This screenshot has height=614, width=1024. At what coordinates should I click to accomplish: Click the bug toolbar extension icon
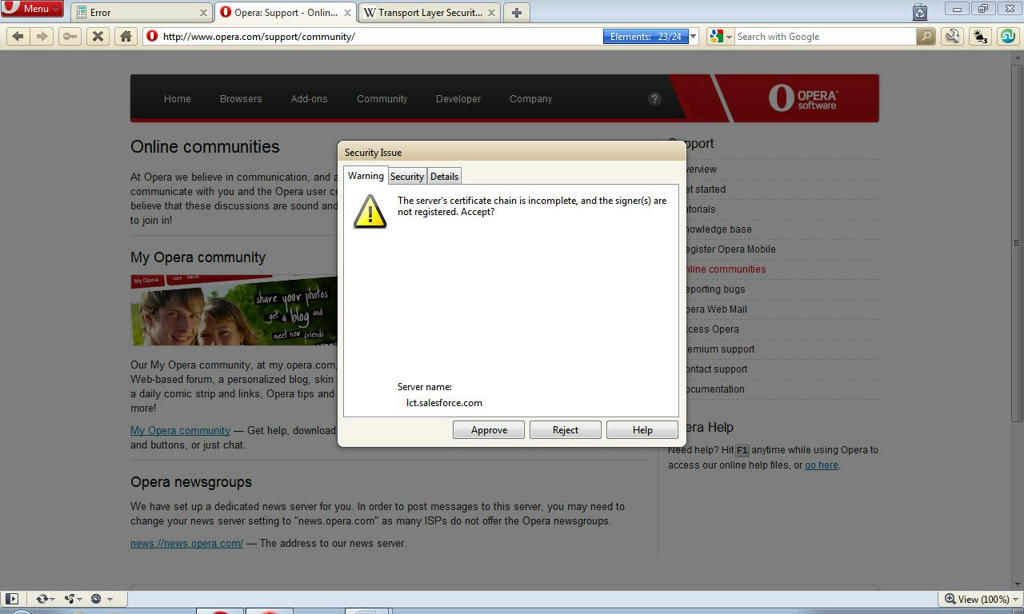[x=980, y=37]
